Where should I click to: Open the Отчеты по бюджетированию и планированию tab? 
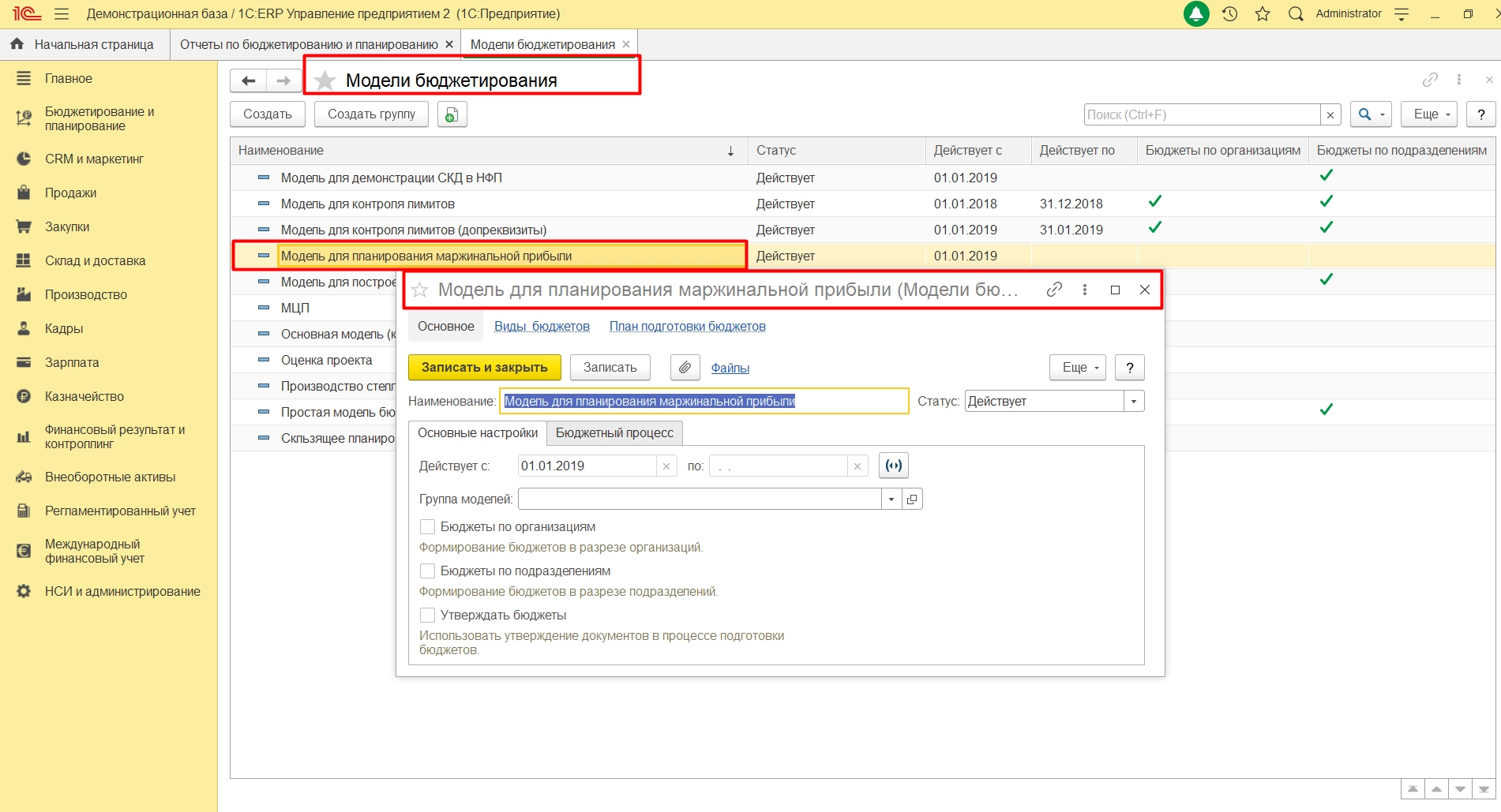[x=308, y=45]
